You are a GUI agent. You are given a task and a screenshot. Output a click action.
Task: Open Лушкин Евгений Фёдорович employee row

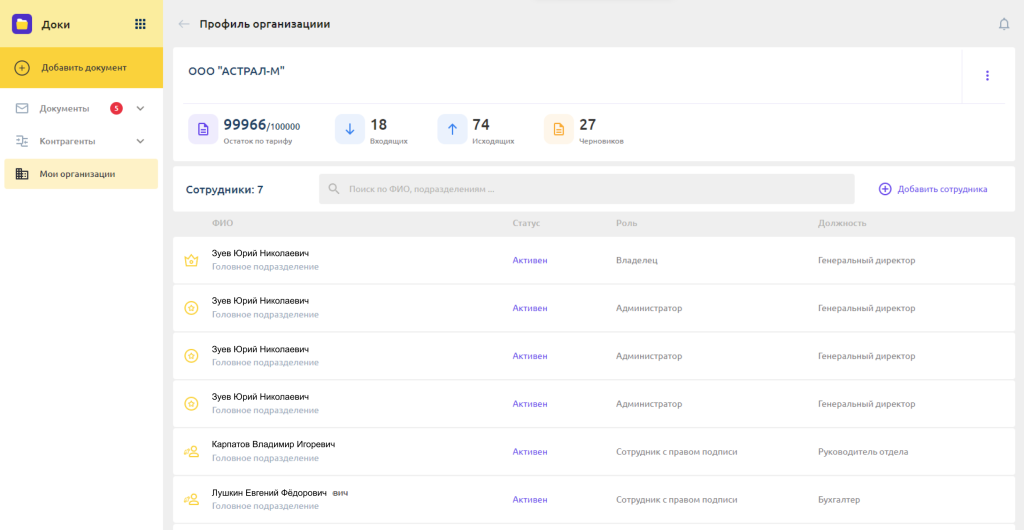[x=271, y=493]
